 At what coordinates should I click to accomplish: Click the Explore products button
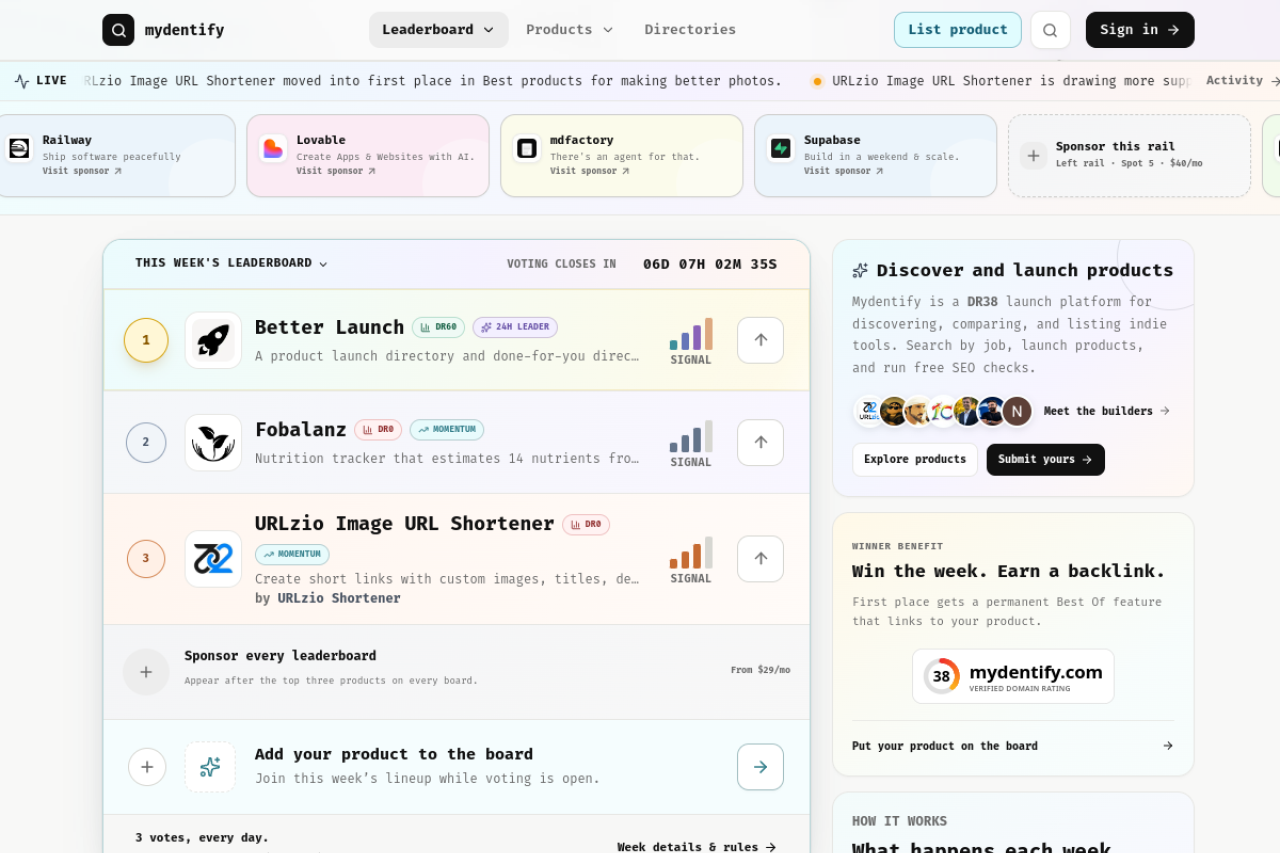pyautogui.click(x=915, y=460)
